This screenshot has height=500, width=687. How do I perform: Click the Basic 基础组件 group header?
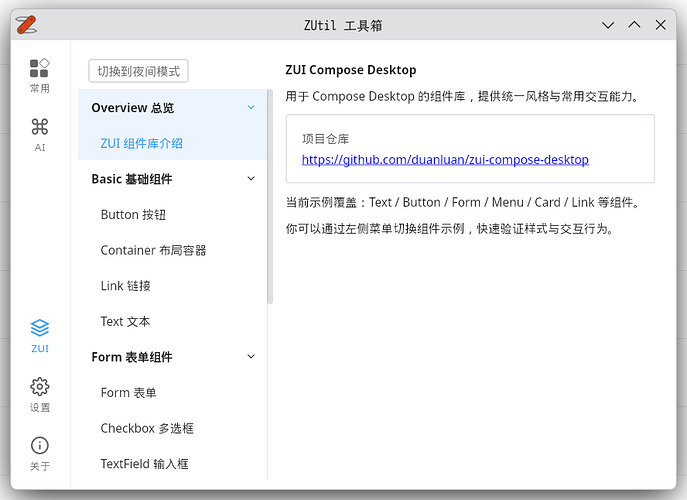click(172, 179)
